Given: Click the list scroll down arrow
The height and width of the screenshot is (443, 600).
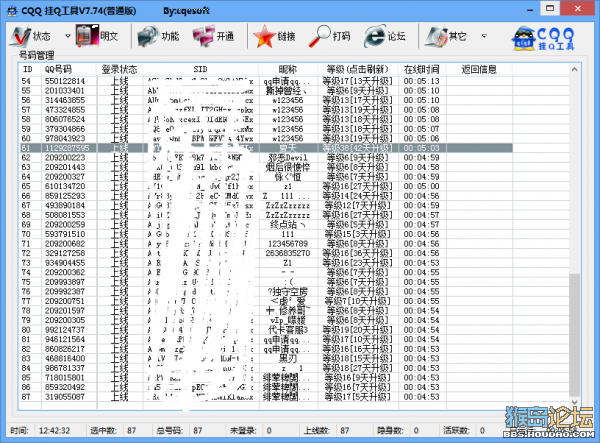Looking at the screenshot, I should point(574,402).
